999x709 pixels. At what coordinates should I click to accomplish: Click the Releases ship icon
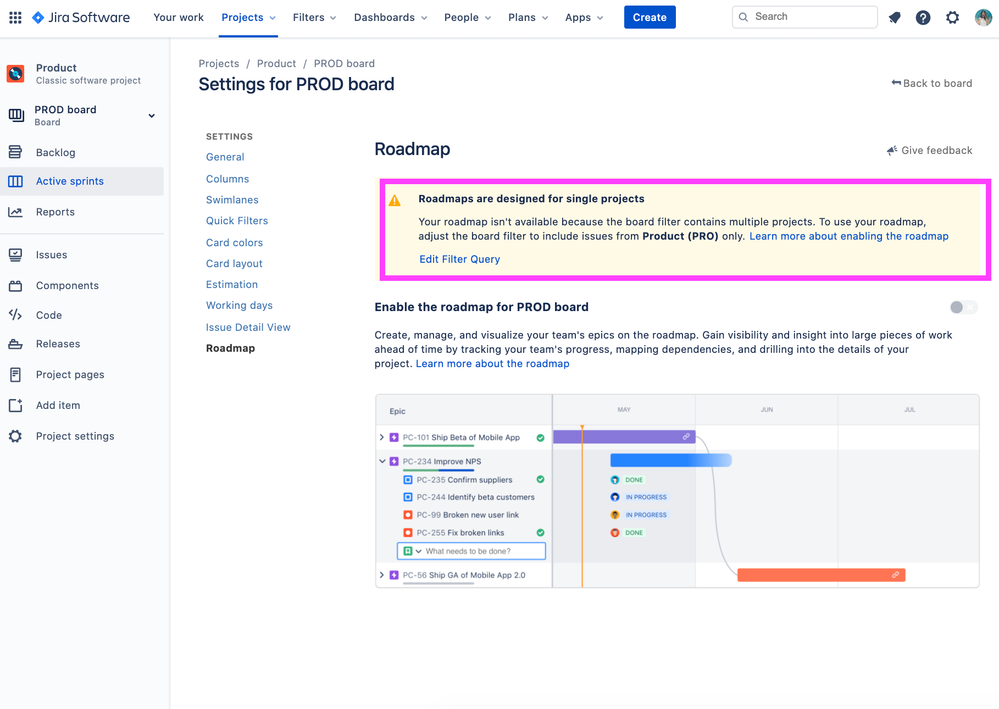tap(15, 344)
